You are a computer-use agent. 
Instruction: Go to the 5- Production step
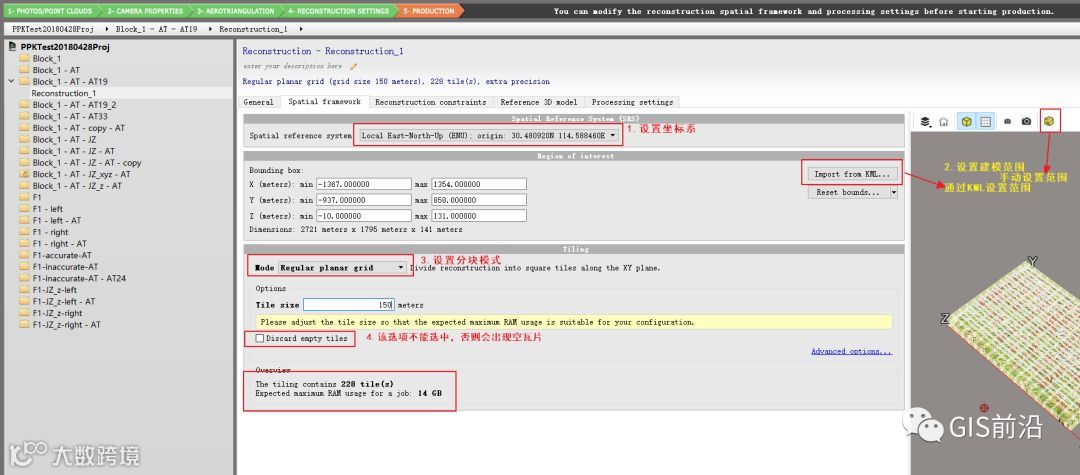click(428, 11)
